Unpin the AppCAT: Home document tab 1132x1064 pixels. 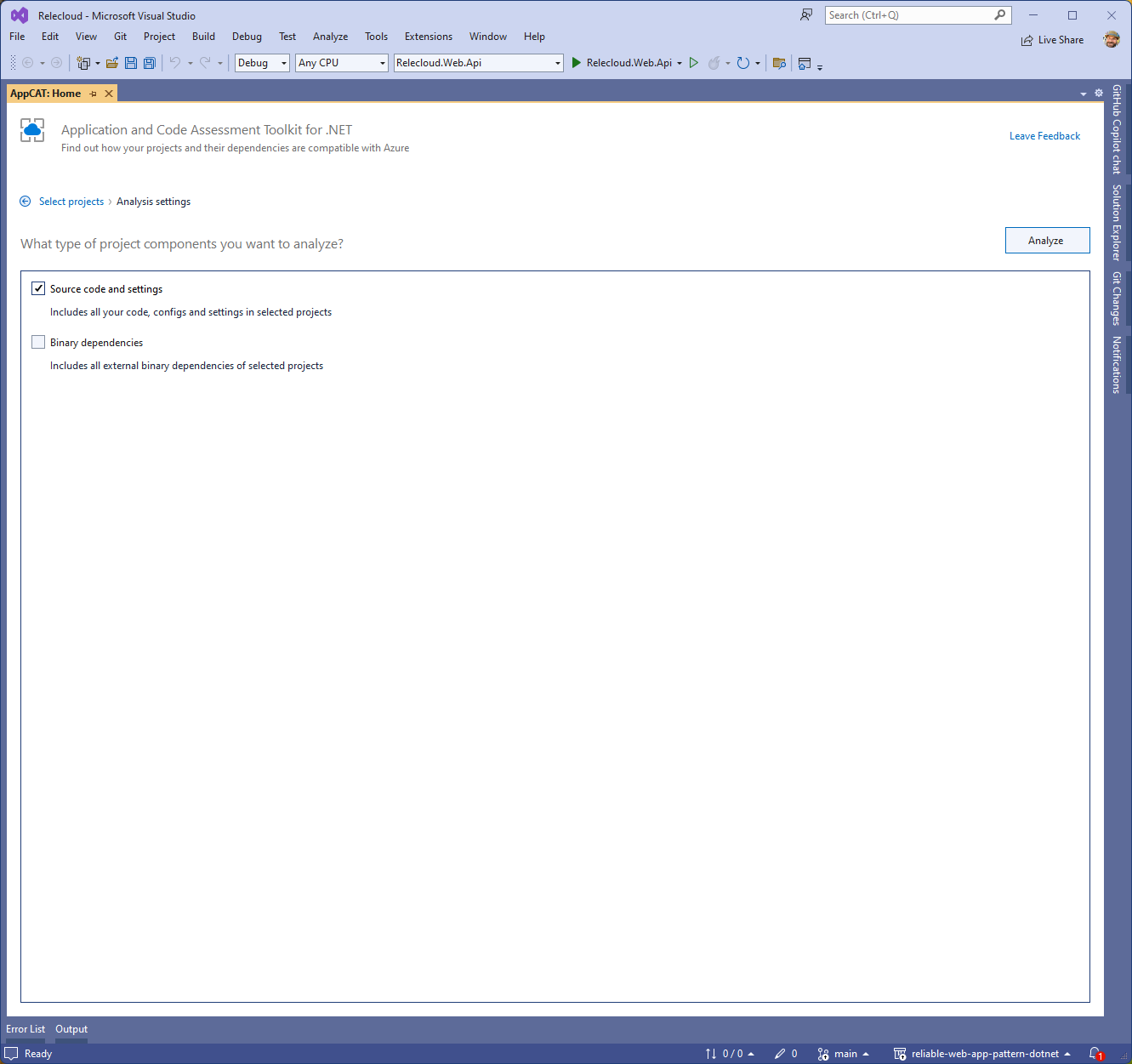[92, 94]
